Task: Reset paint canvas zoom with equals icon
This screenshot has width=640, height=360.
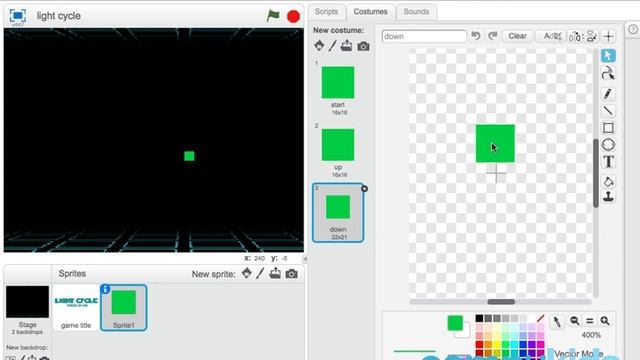Action: tap(589, 321)
